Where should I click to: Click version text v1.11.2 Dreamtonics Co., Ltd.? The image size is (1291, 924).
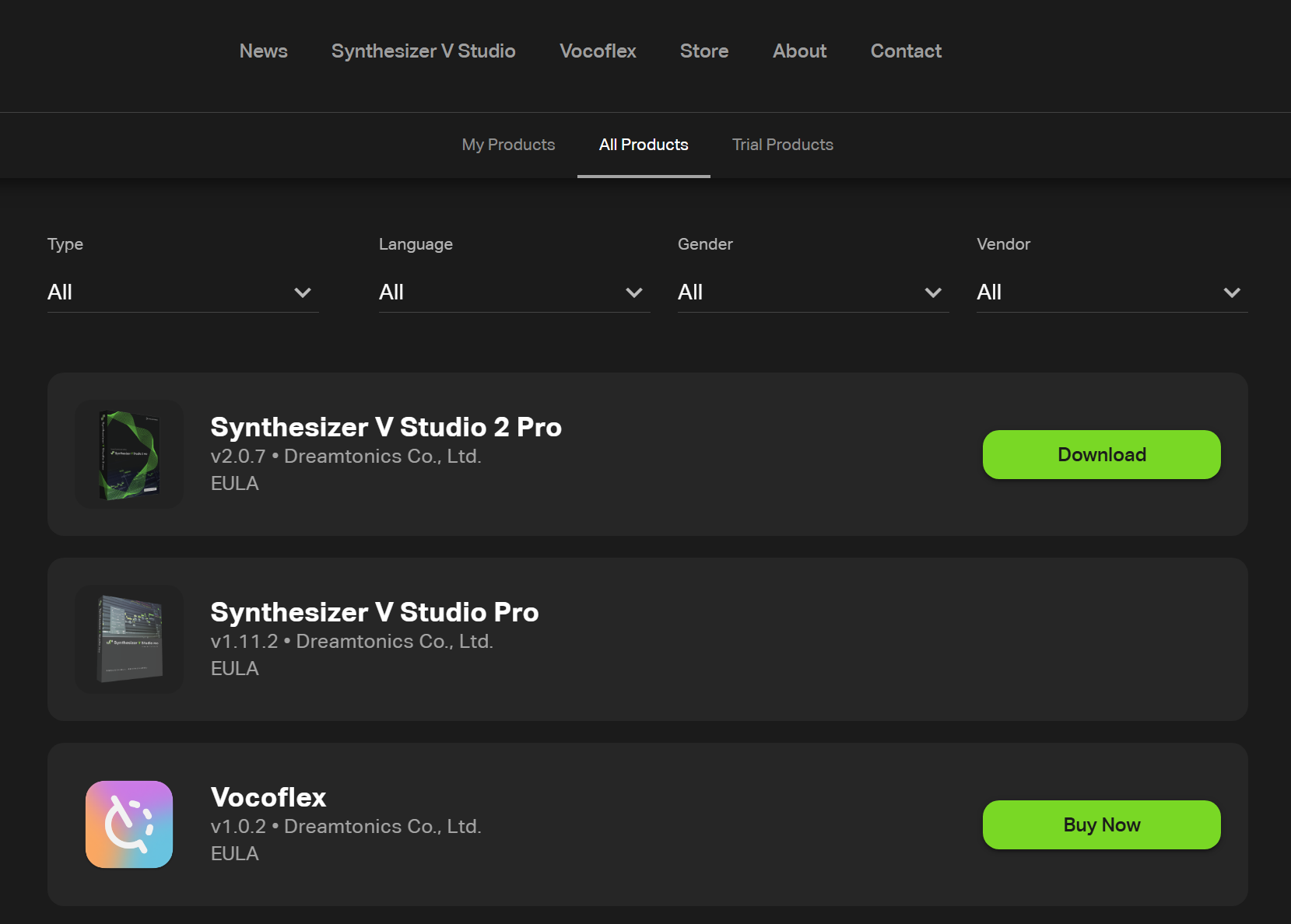click(x=352, y=642)
